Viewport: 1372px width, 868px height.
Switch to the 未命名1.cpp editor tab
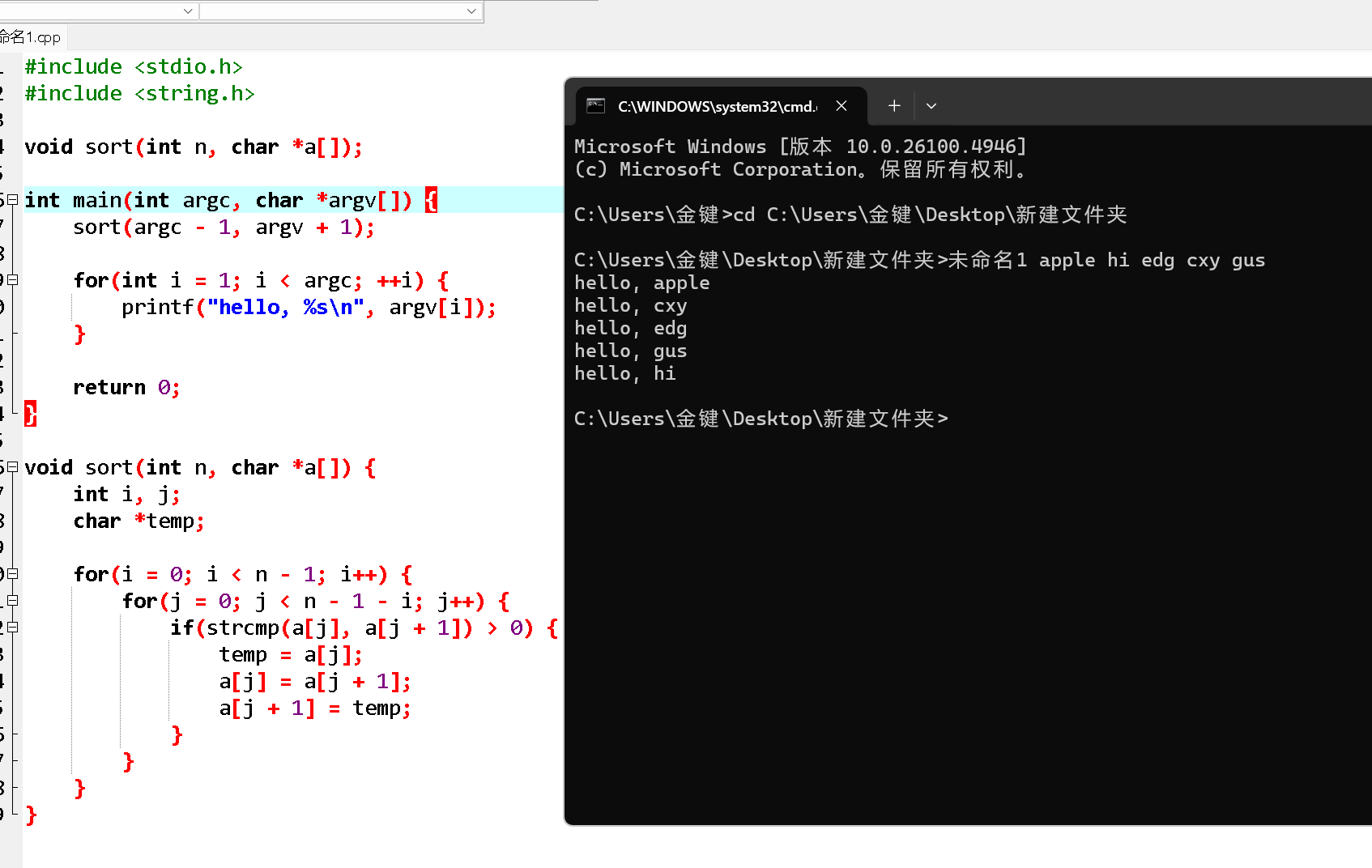[30, 37]
